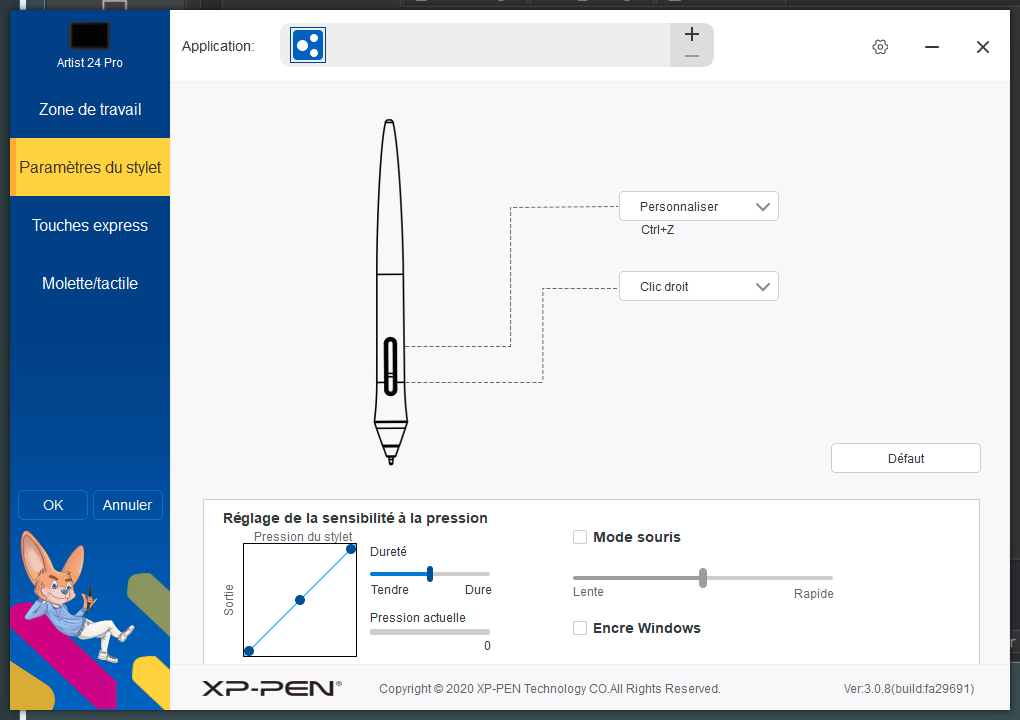Select the blue application icon in the Application bar
Screen dimensions: 1020x720
pyautogui.click(x=308, y=45)
